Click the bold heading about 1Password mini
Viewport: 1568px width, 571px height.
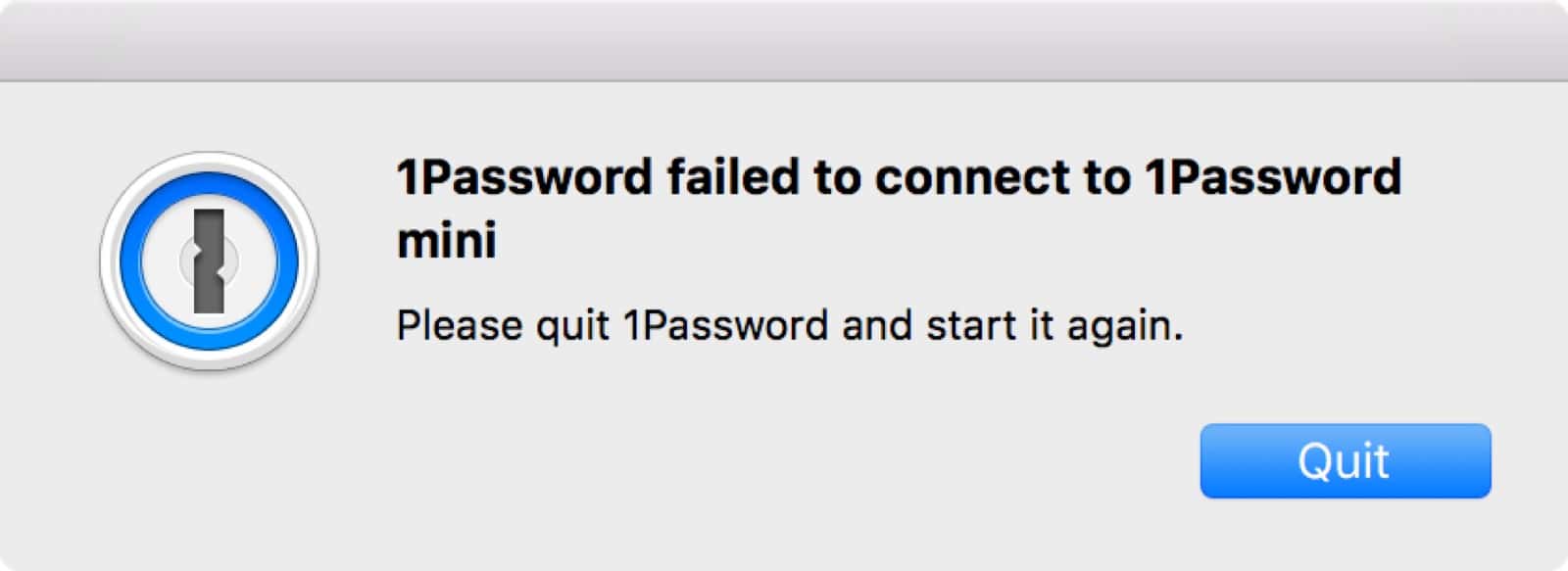pyautogui.click(x=899, y=208)
